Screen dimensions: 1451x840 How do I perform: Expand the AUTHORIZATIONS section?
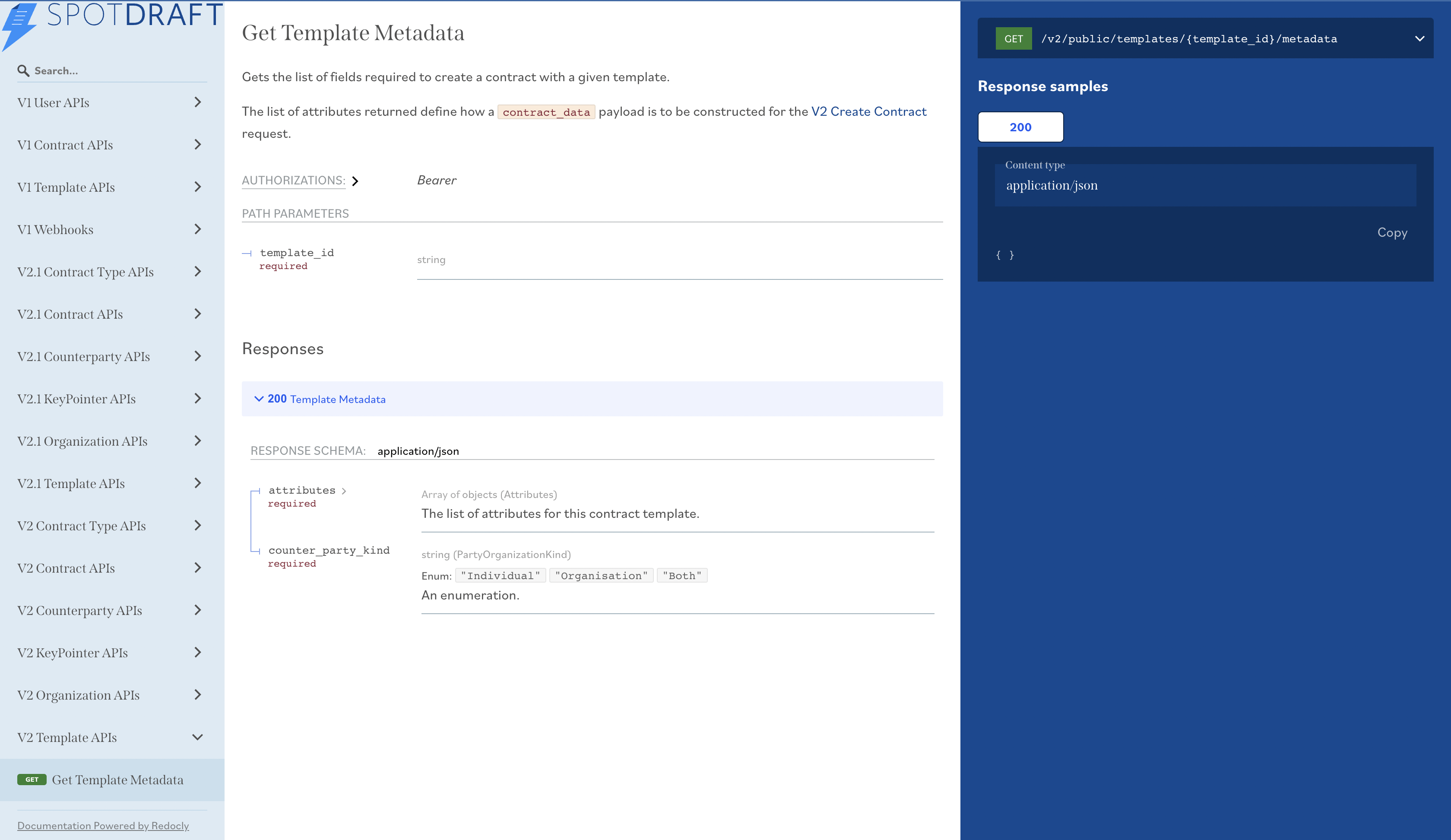(x=356, y=181)
